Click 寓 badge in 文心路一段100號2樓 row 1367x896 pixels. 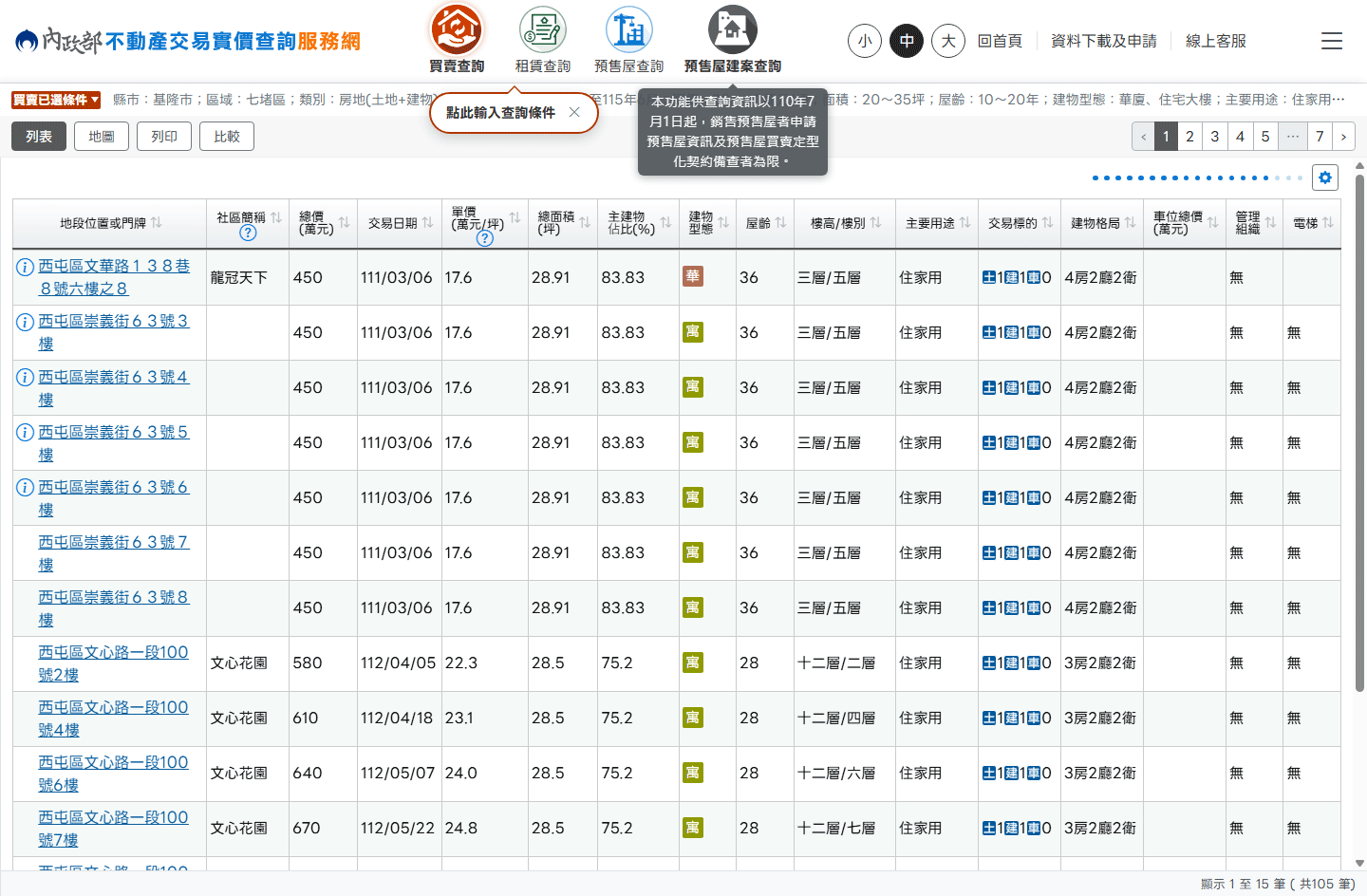[x=692, y=662]
